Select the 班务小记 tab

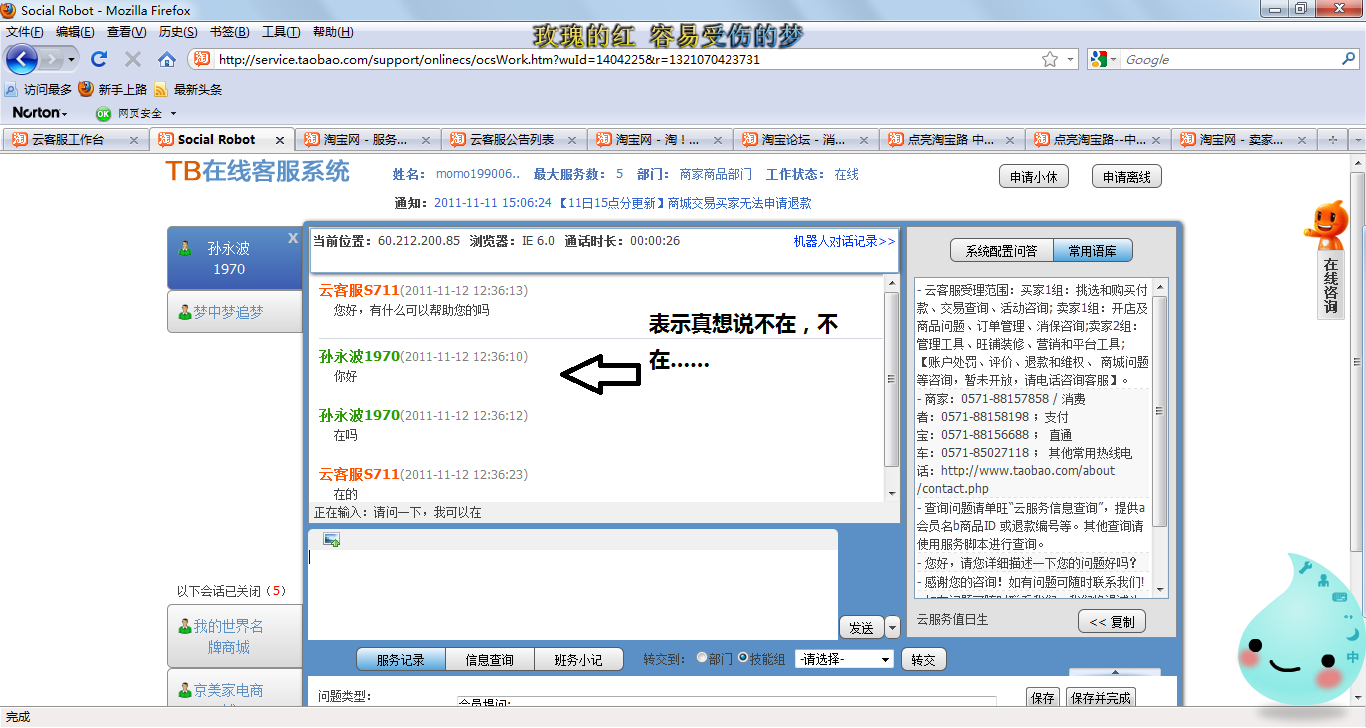coord(578,660)
